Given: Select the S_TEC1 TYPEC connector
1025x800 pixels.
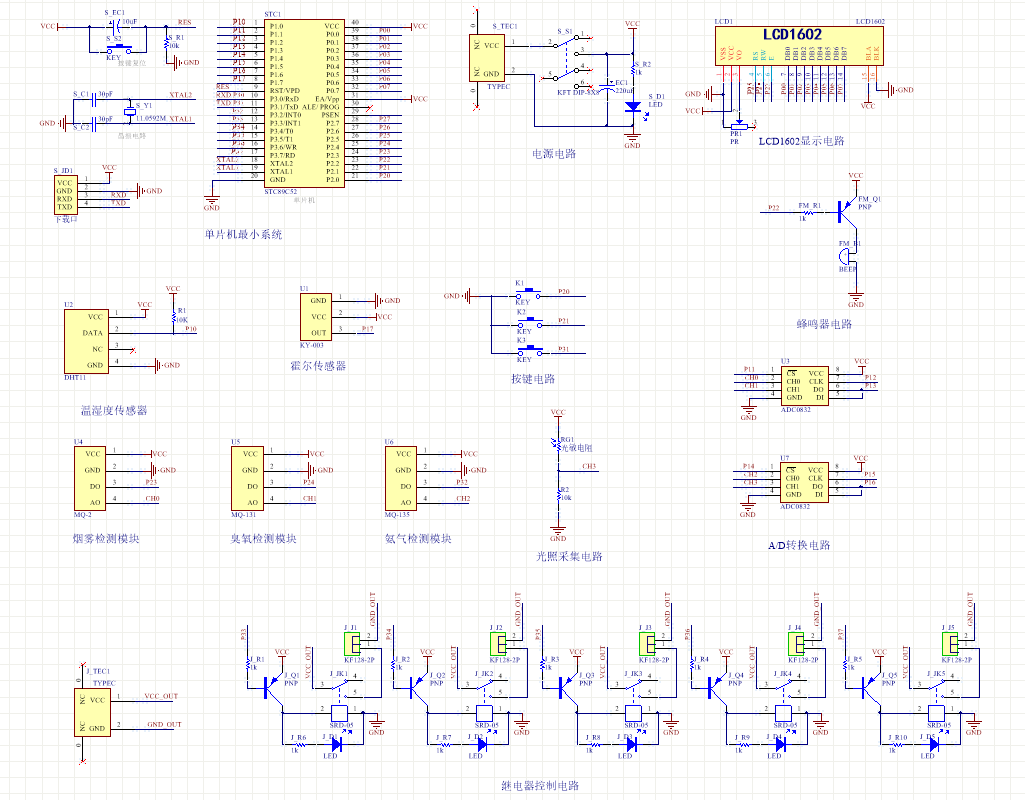Looking at the screenshot, I should (x=486, y=58).
